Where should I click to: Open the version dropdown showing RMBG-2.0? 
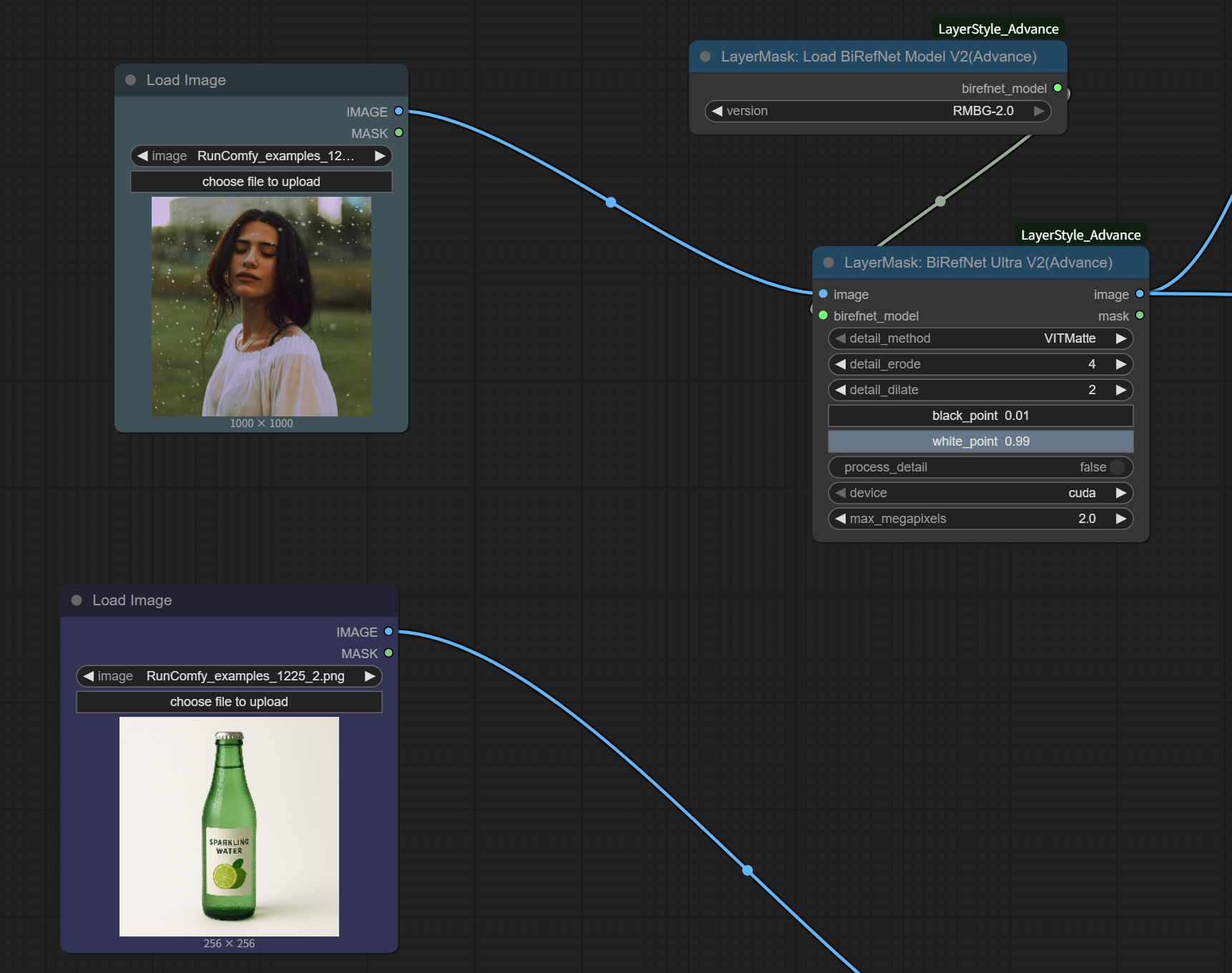pyautogui.click(x=878, y=111)
